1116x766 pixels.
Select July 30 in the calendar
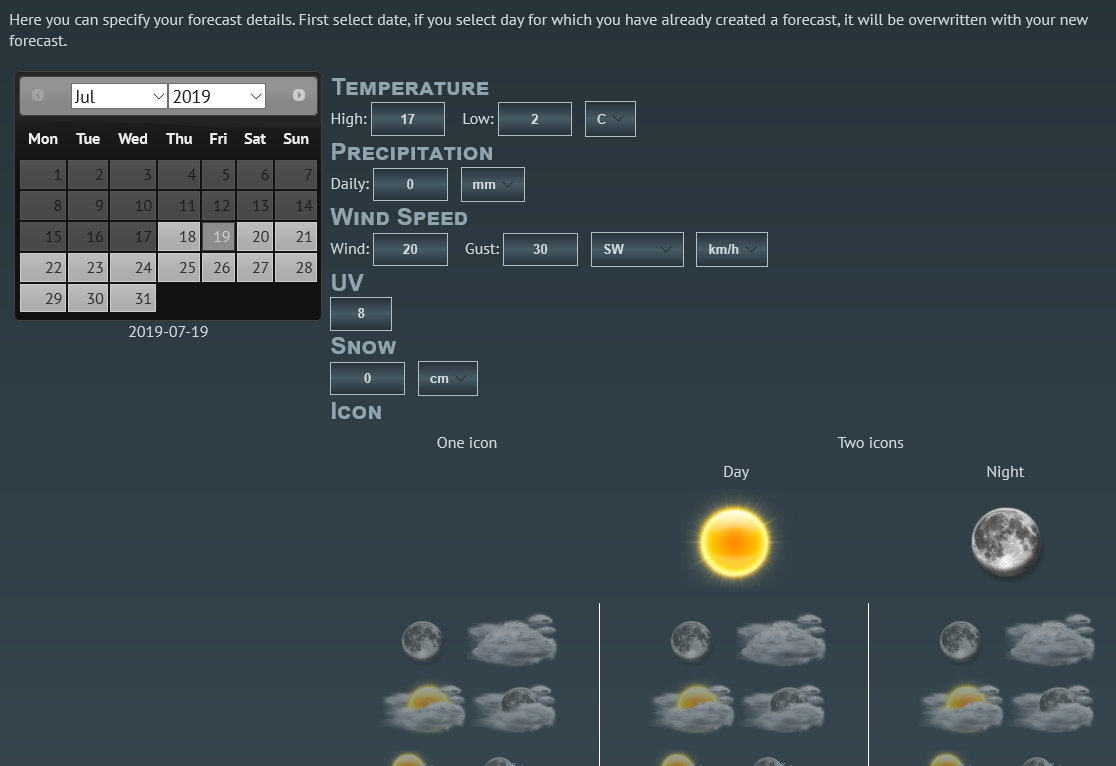(x=88, y=298)
